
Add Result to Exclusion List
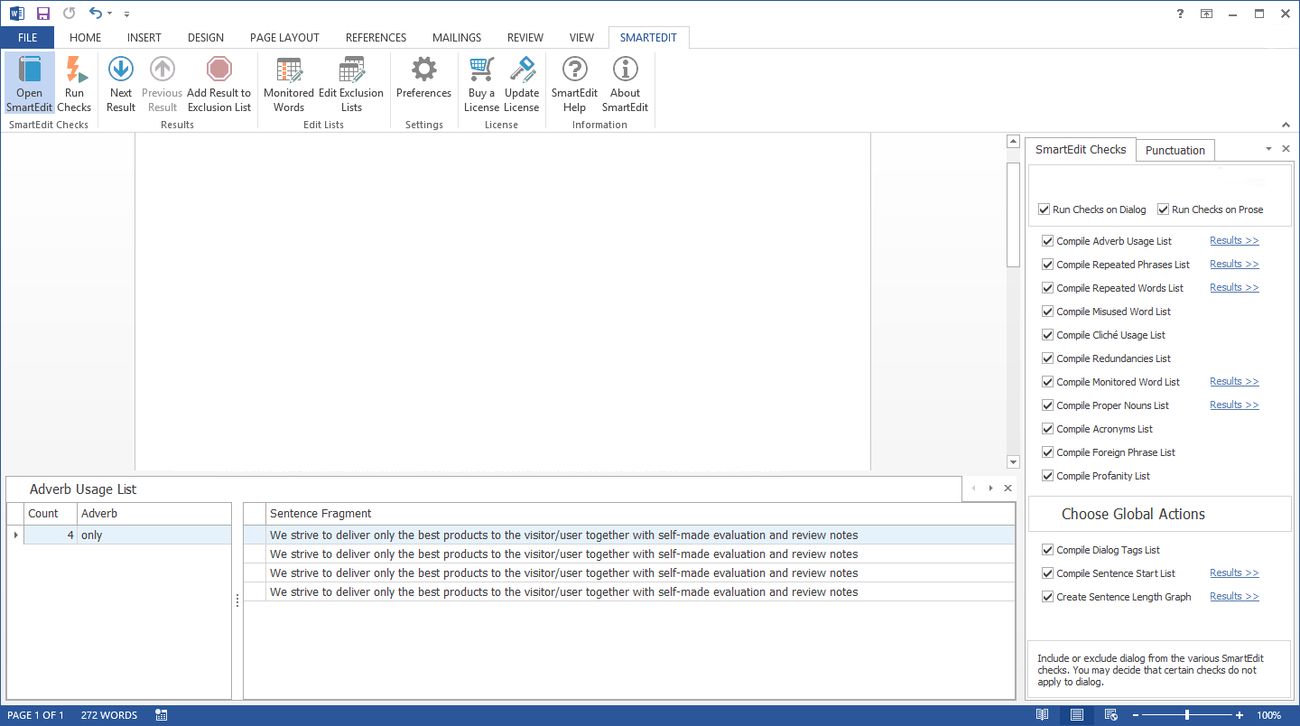coord(219,85)
